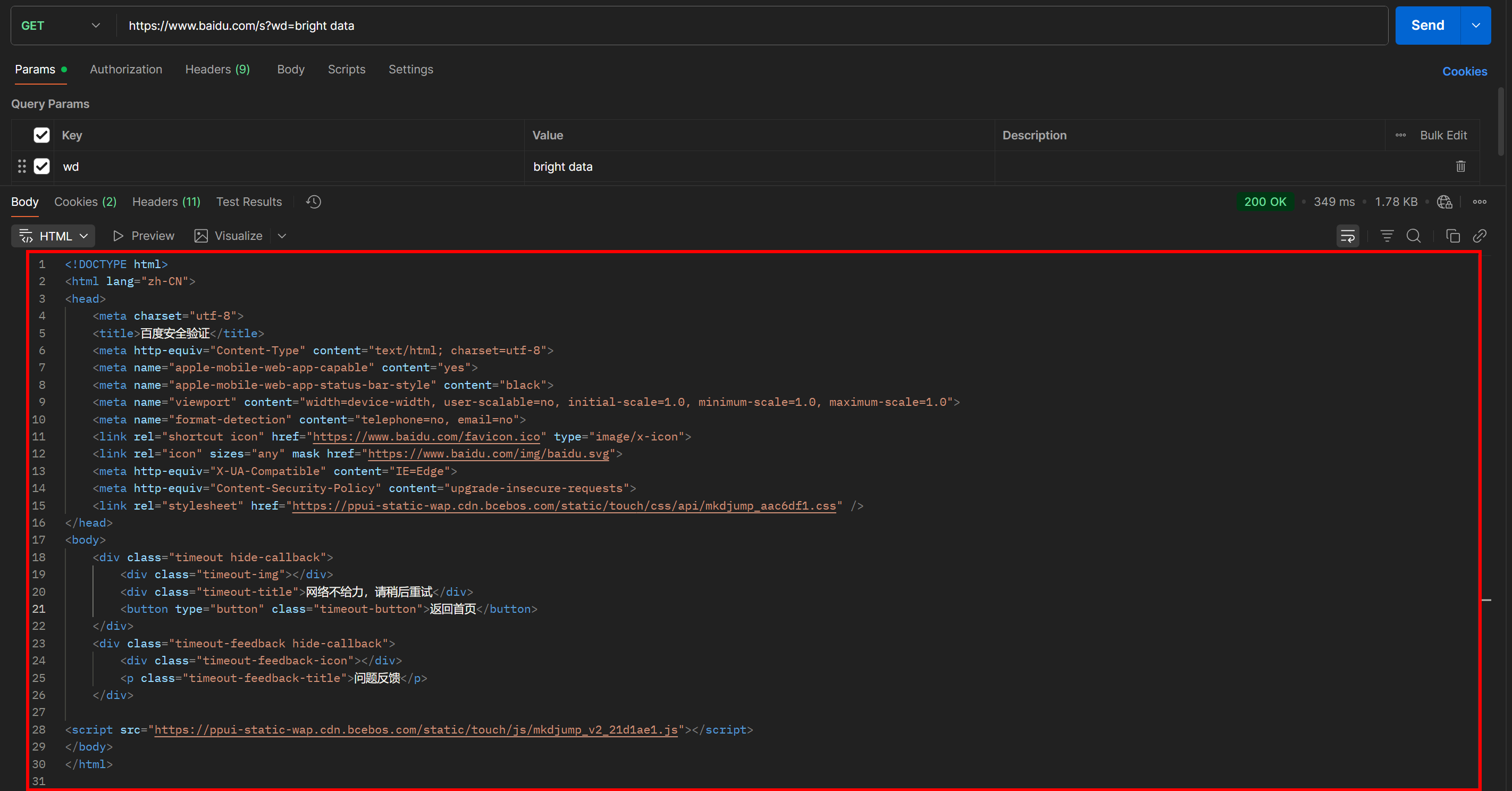Open the GET method dropdown

96,25
